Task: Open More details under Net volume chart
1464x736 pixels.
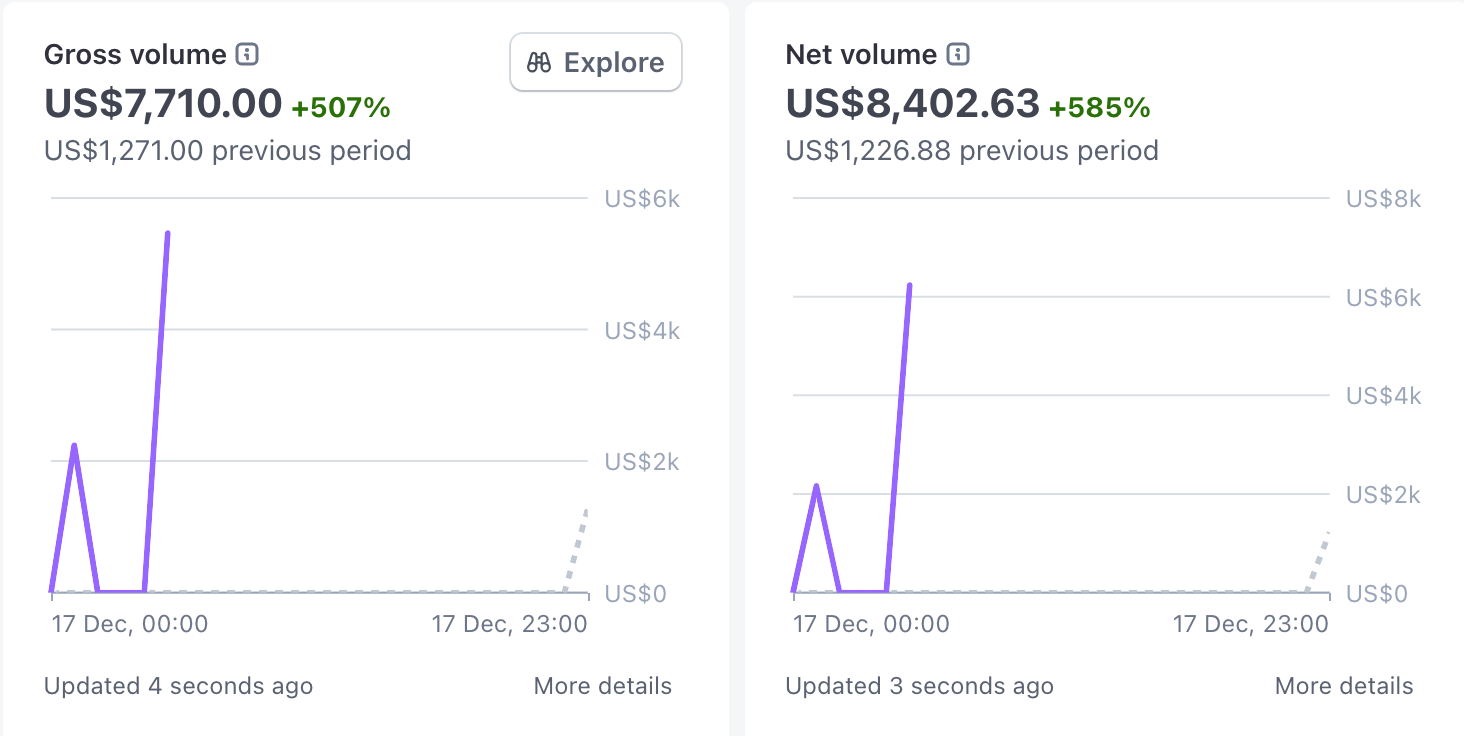Action: 1343,686
